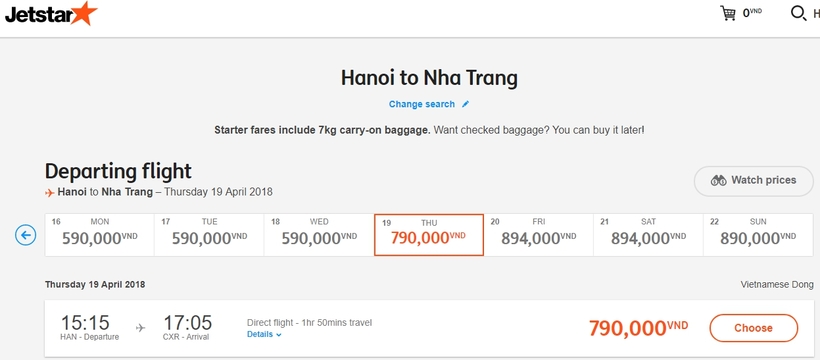The height and width of the screenshot is (360, 820).
Task: Select Thursday 19 fare 790,000 VND
Action: pyautogui.click(x=429, y=235)
